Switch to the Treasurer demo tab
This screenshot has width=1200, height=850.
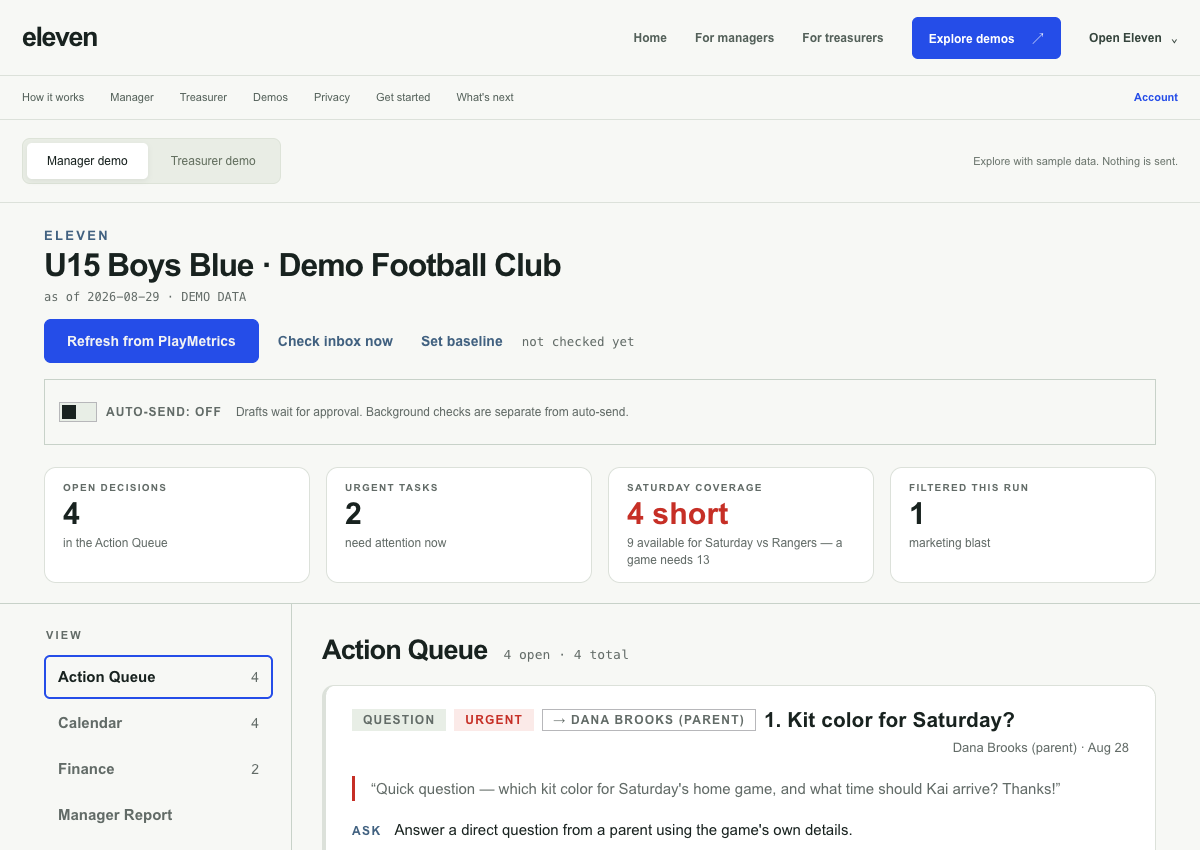(x=213, y=161)
